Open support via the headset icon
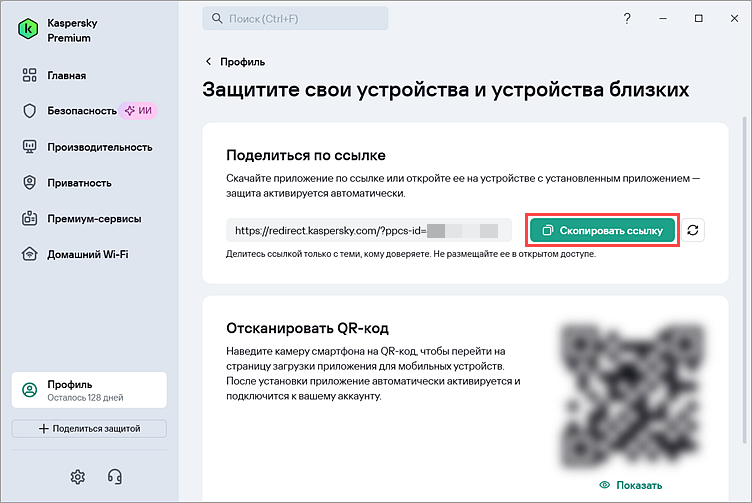The image size is (752, 503). [x=115, y=477]
